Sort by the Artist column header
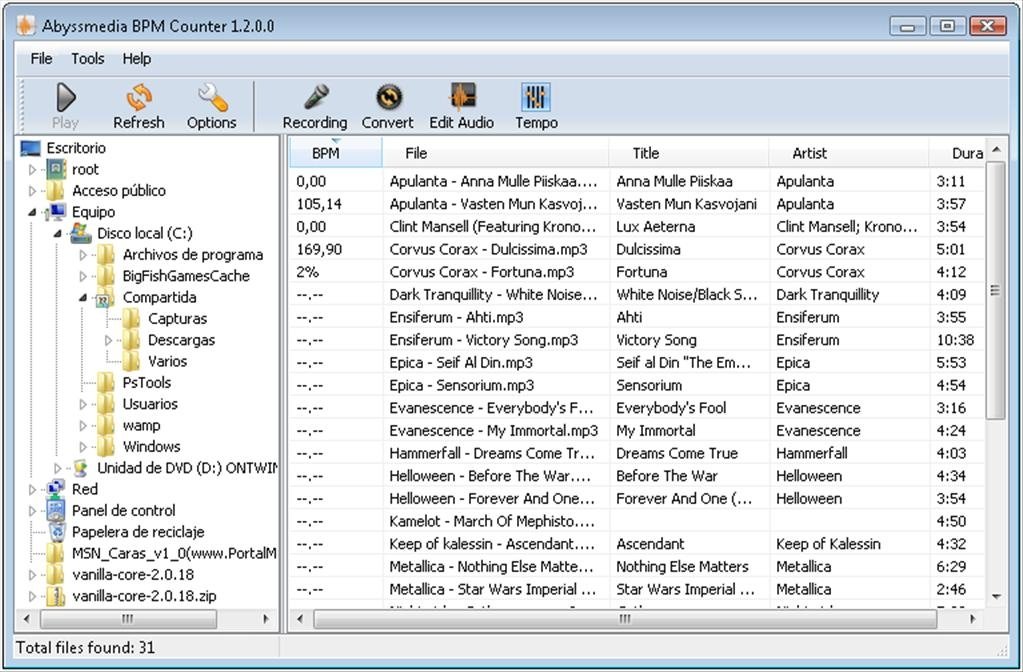 pyautogui.click(x=848, y=153)
